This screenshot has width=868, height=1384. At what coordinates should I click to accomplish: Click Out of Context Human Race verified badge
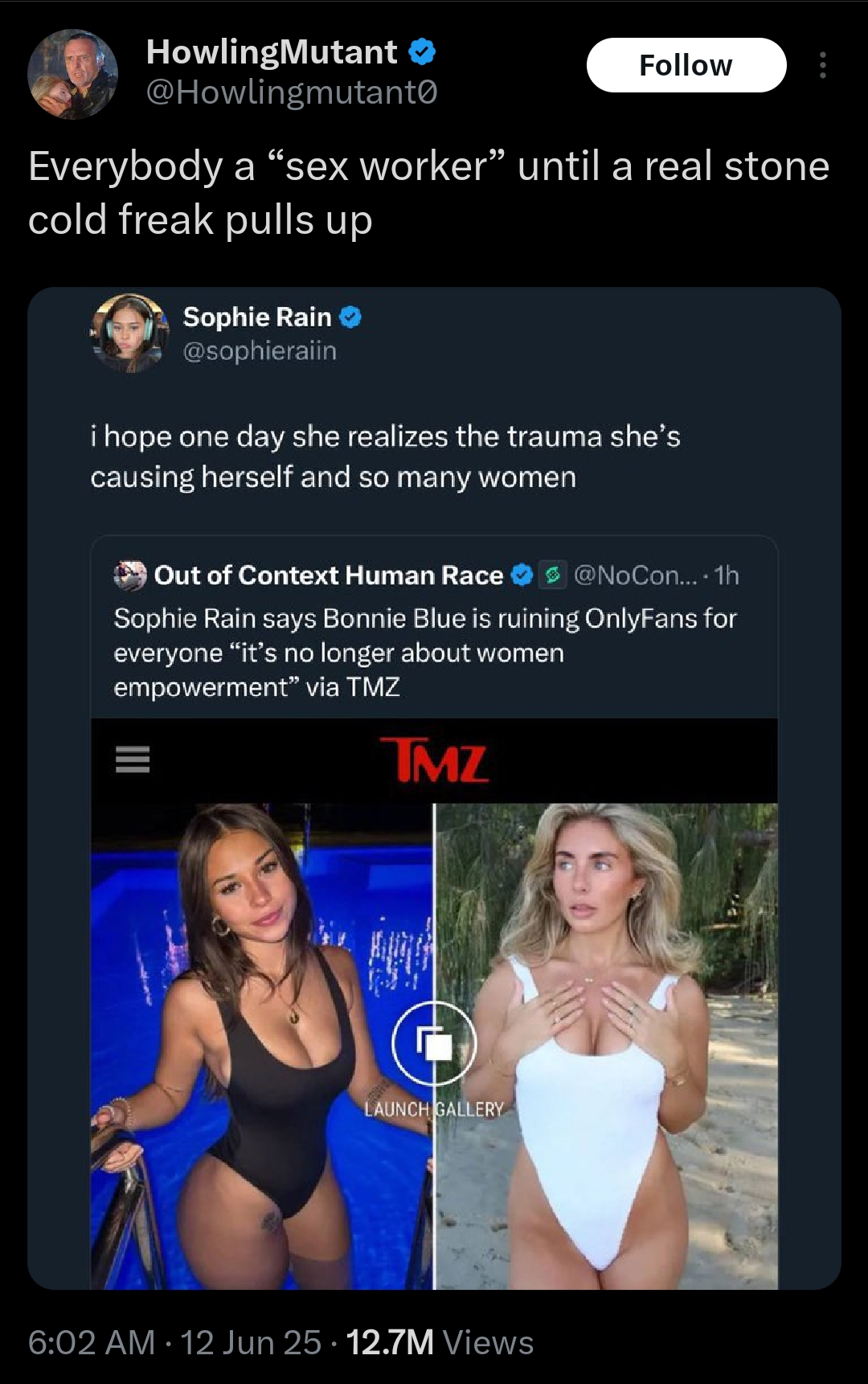click(x=522, y=575)
